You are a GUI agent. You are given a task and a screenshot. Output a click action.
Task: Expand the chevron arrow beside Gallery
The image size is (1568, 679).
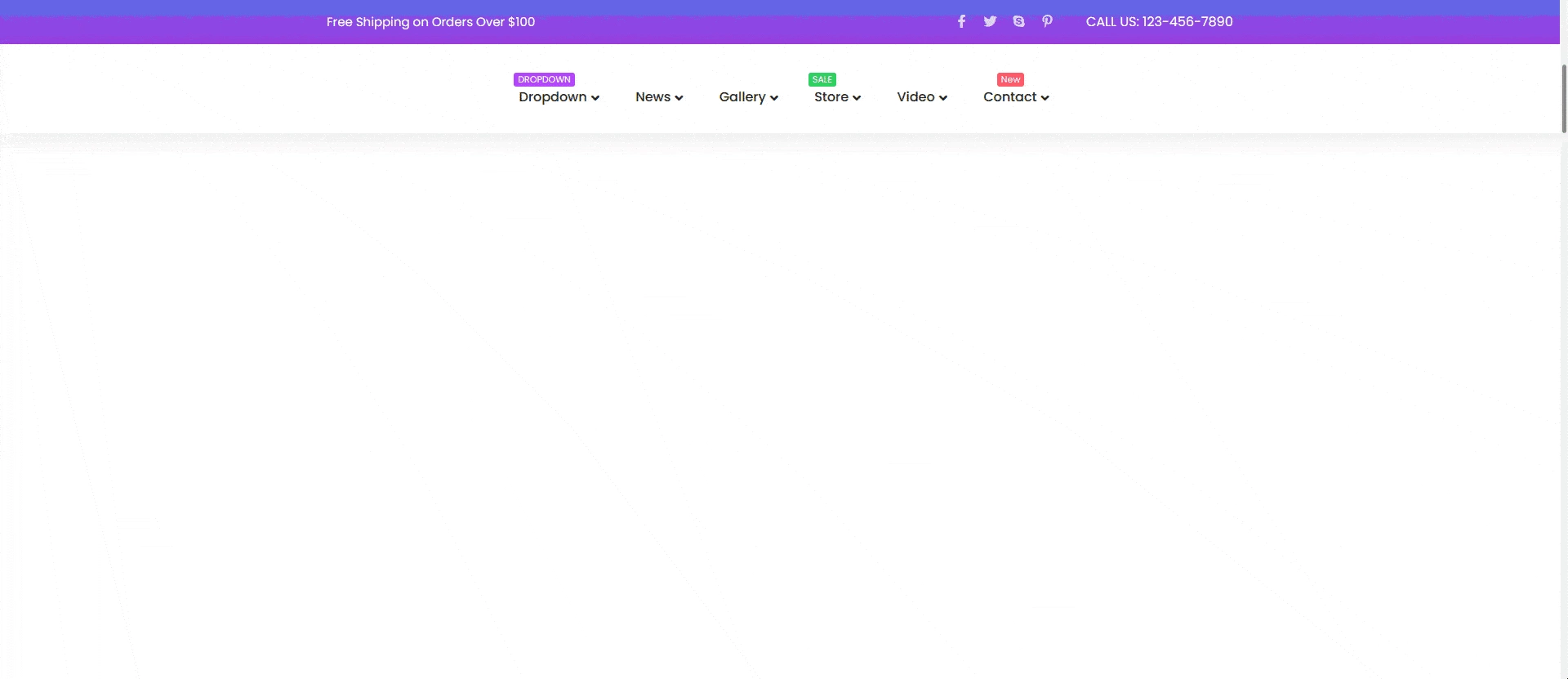point(774,98)
